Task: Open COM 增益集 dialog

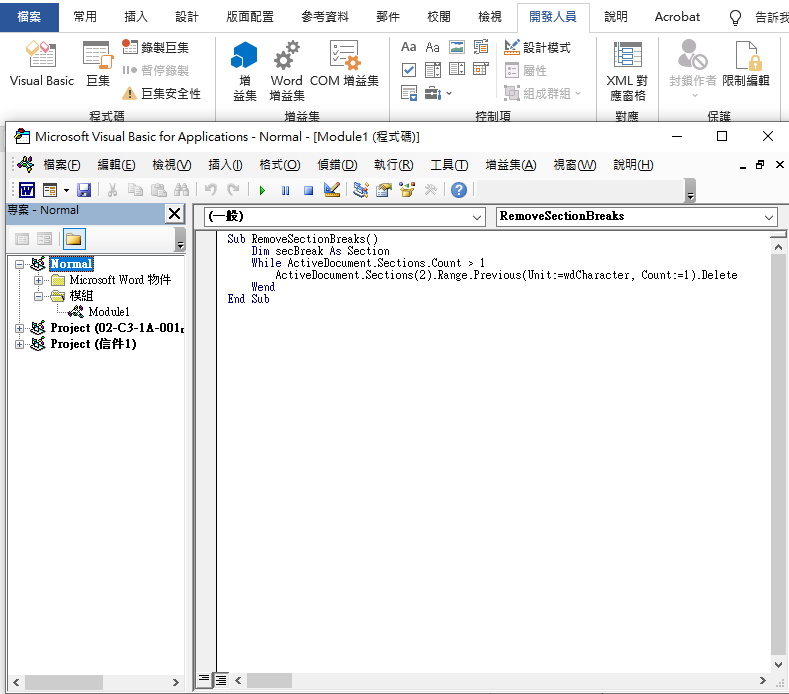Action: (x=344, y=63)
